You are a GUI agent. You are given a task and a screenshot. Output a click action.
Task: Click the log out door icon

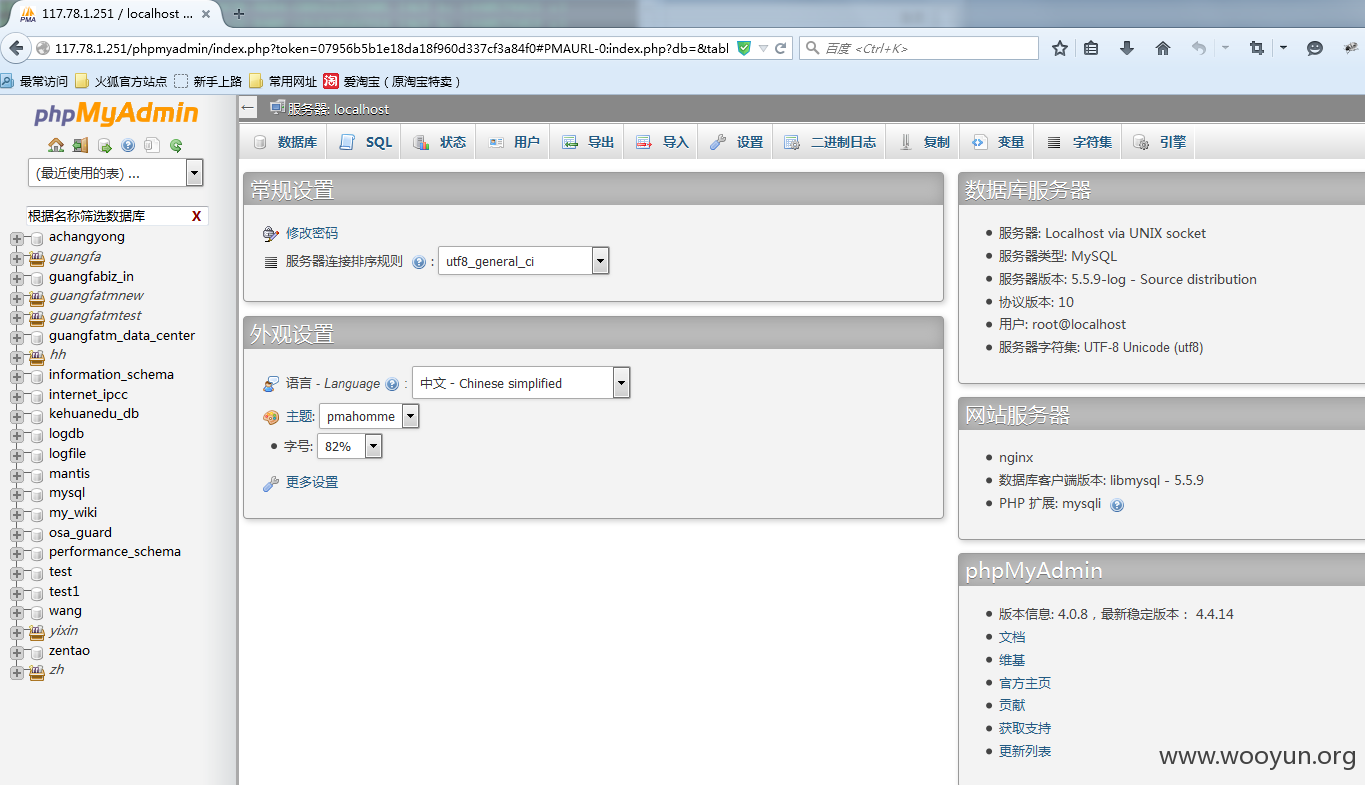[80, 145]
